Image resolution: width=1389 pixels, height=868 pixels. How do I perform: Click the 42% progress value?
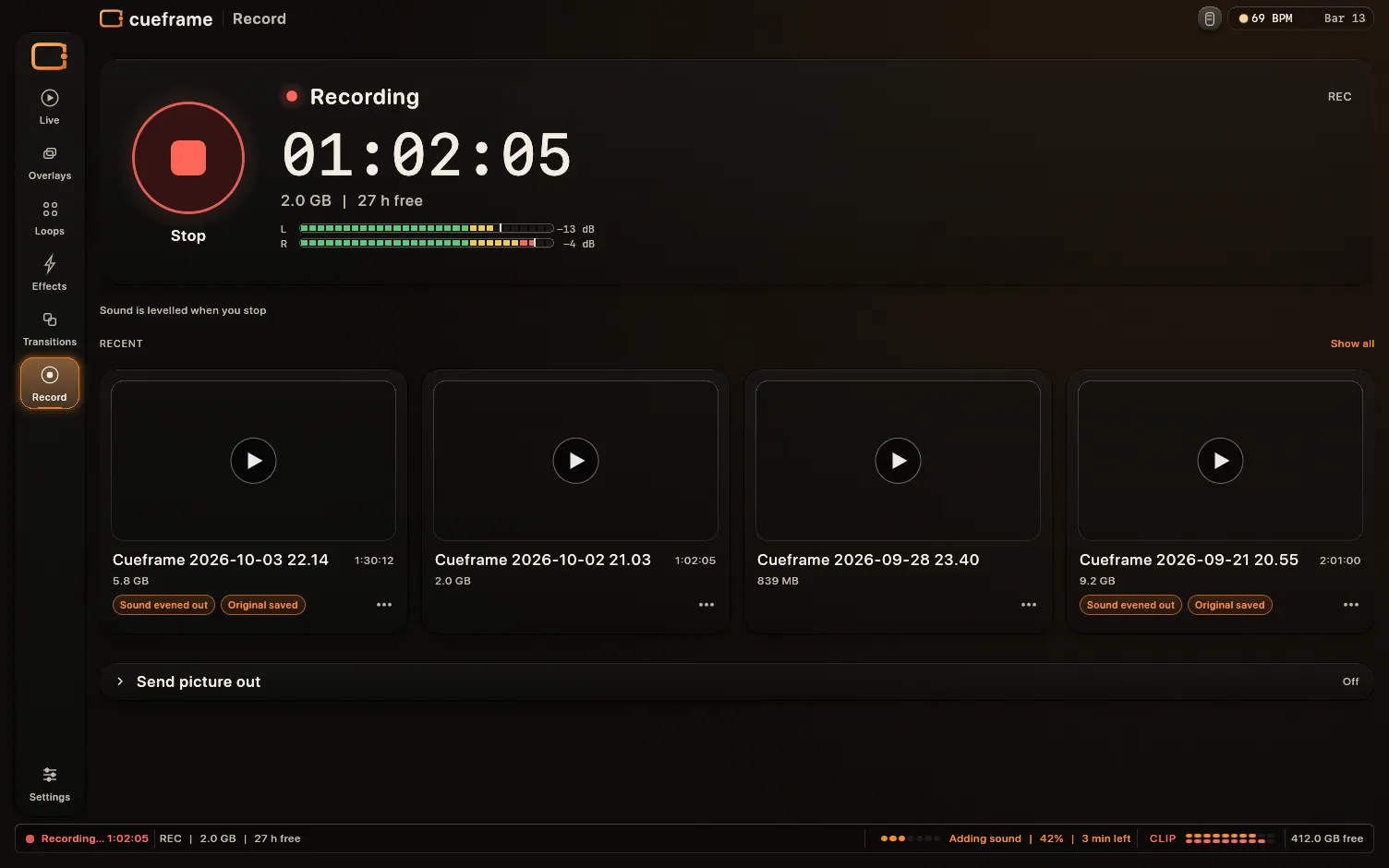coord(1052,838)
